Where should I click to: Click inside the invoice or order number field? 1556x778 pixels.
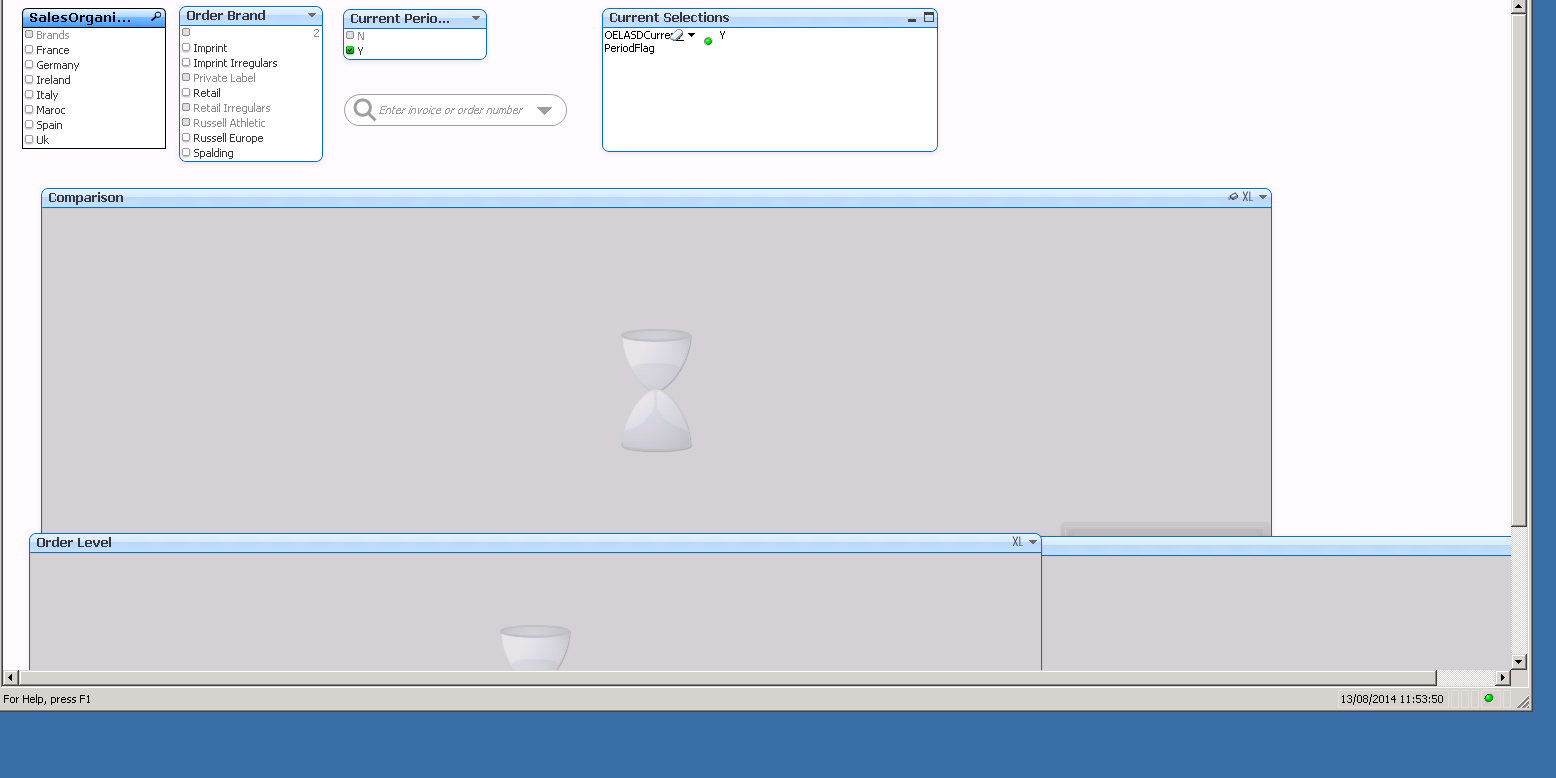click(x=451, y=110)
